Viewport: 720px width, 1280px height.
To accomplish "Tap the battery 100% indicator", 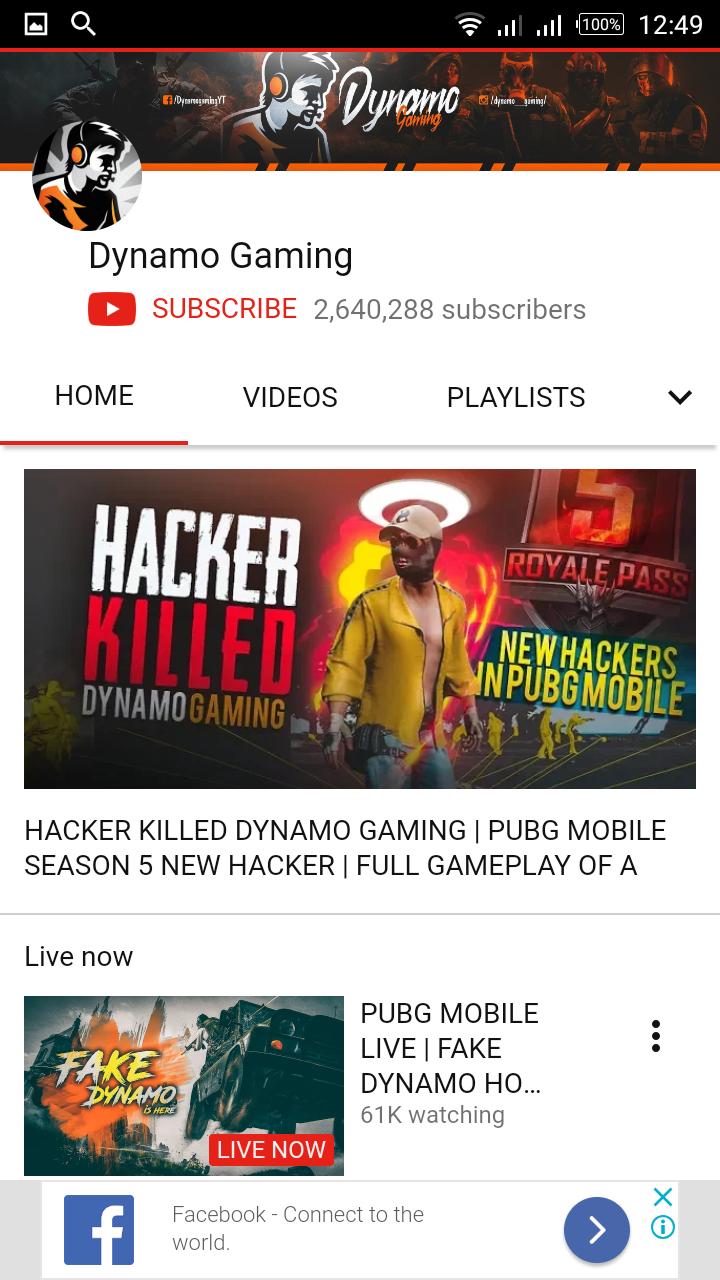I will coord(601,24).
